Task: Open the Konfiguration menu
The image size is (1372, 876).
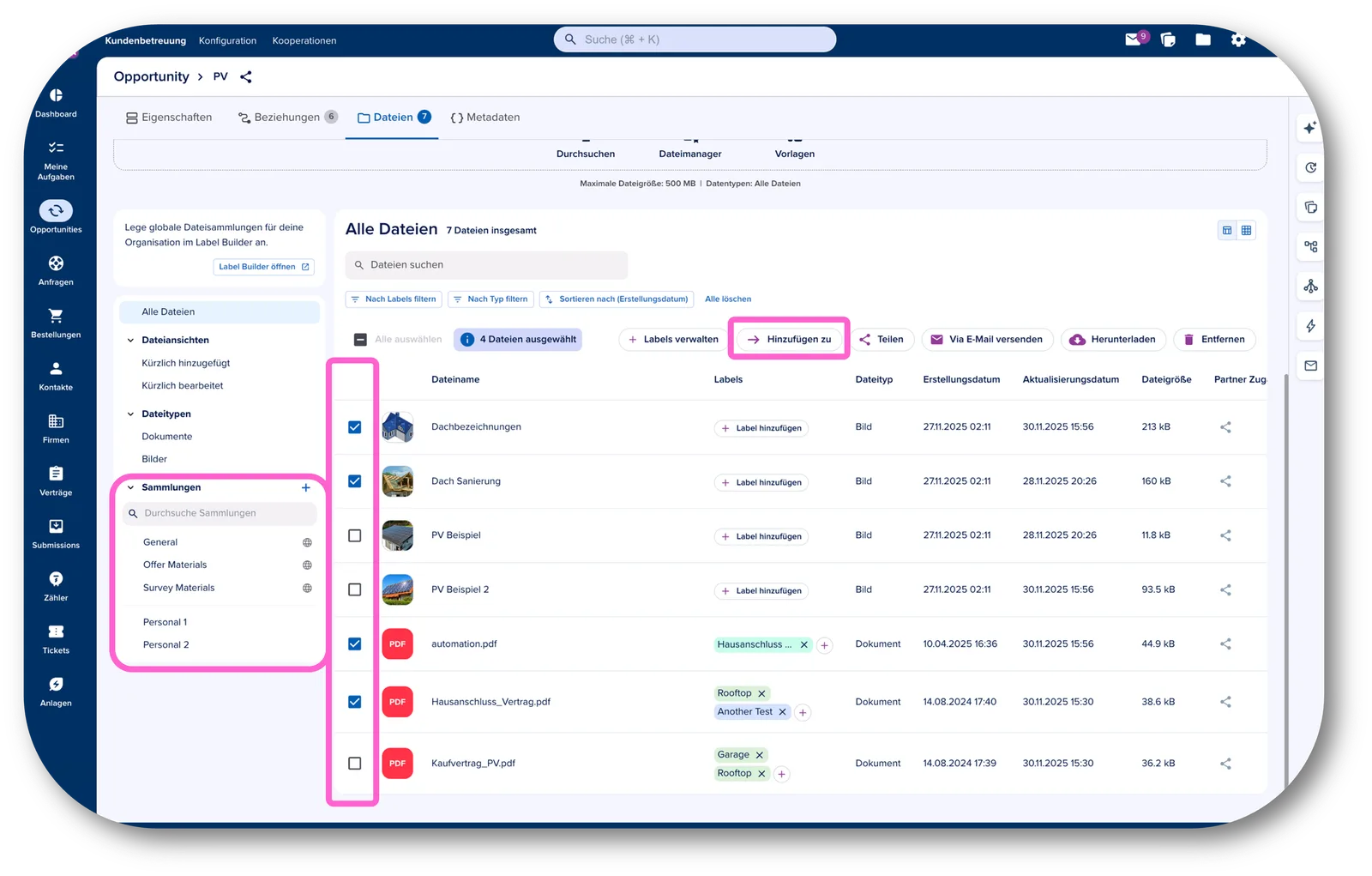Action: [227, 40]
